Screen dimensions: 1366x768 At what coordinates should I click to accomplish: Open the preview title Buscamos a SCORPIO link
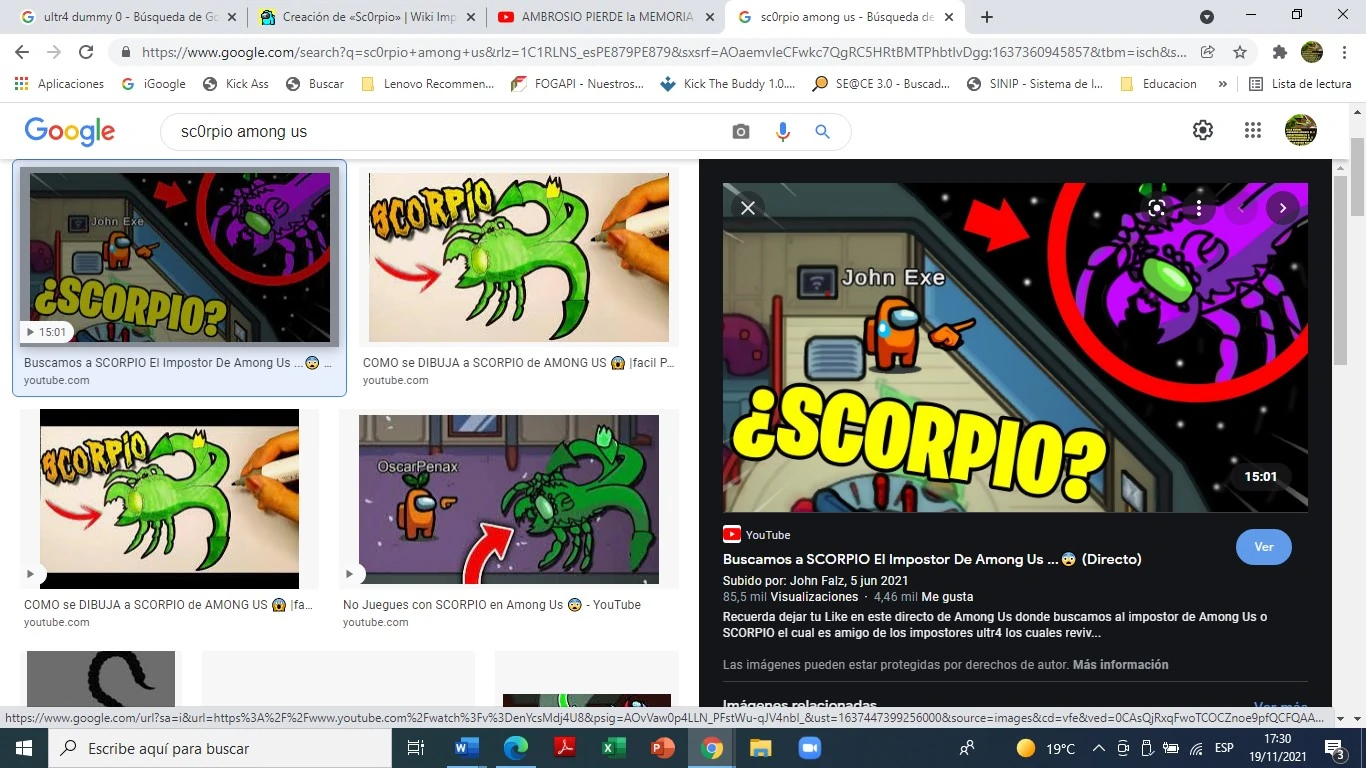coord(932,560)
